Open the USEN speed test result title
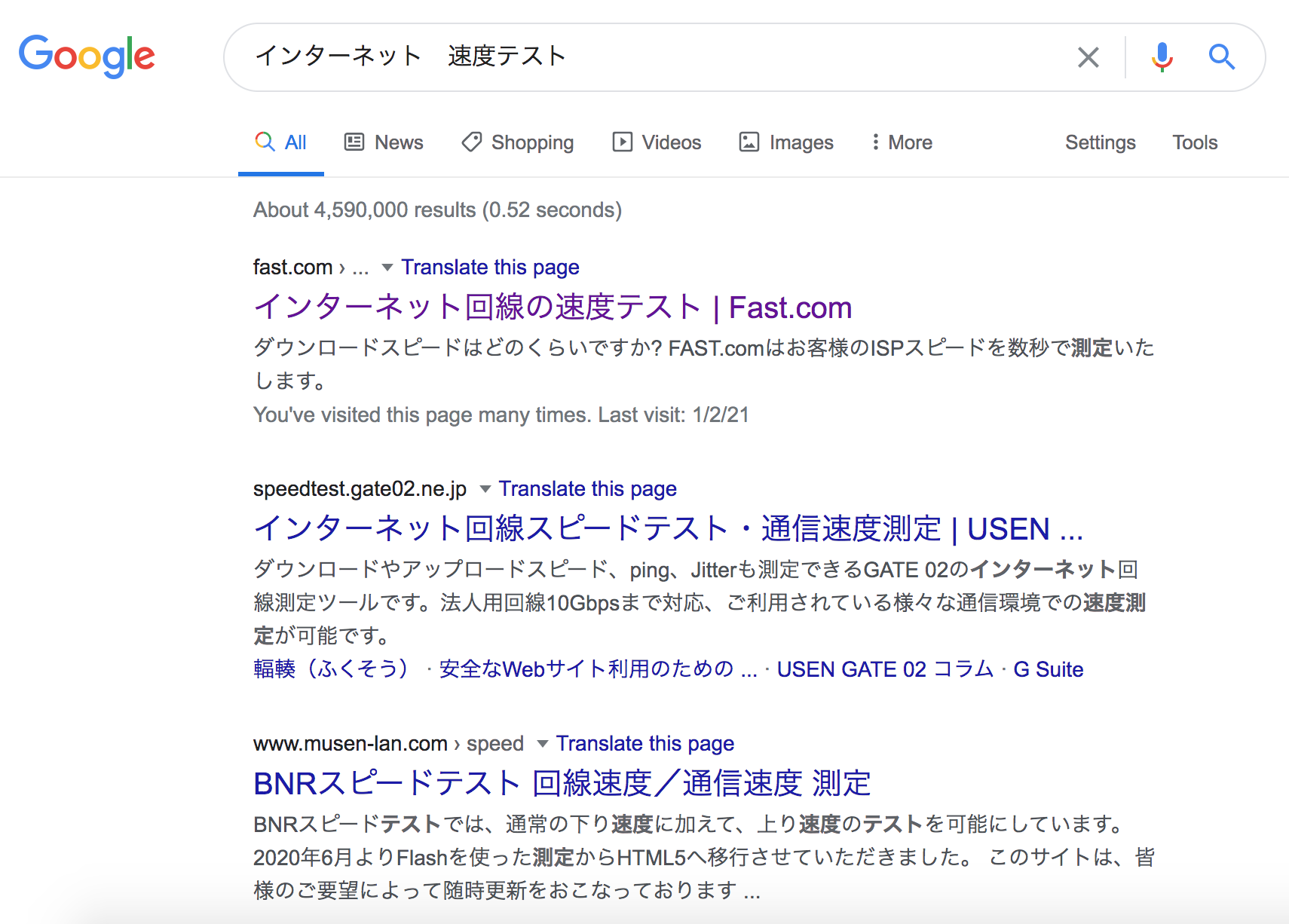This screenshot has height=924, width=1289. (x=667, y=529)
